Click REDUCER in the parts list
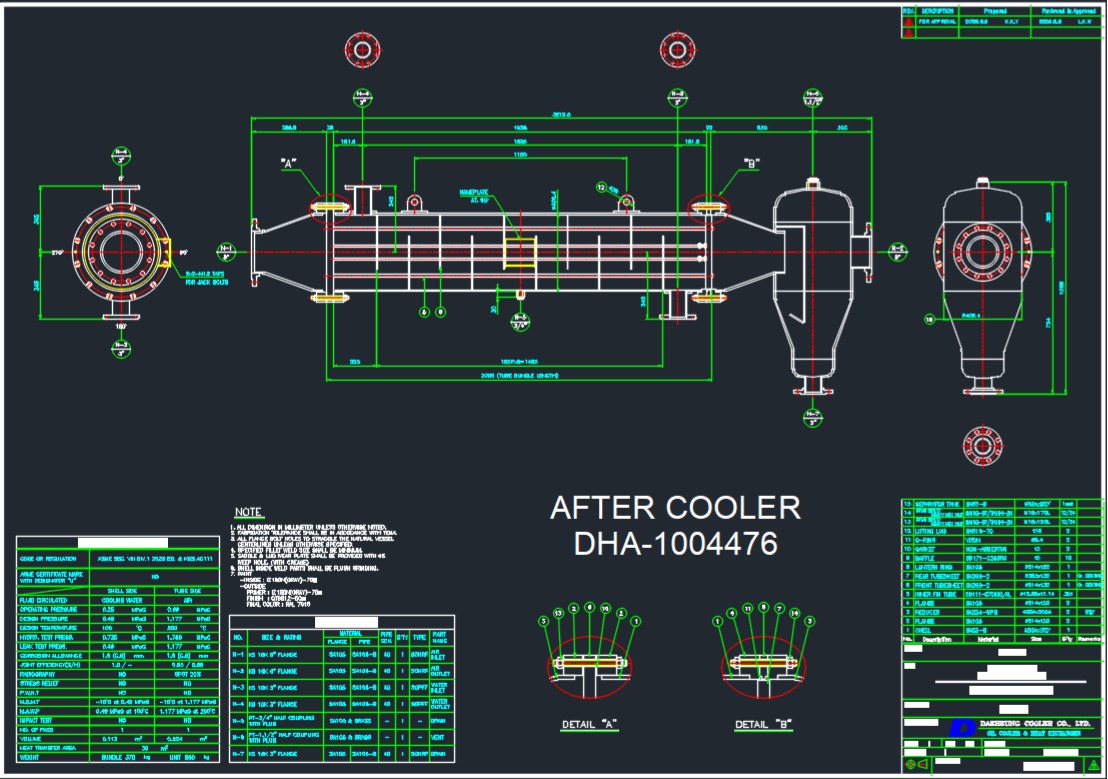Viewport: 1108px width, 779px height. pyautogui.click(x=927, y=613)
